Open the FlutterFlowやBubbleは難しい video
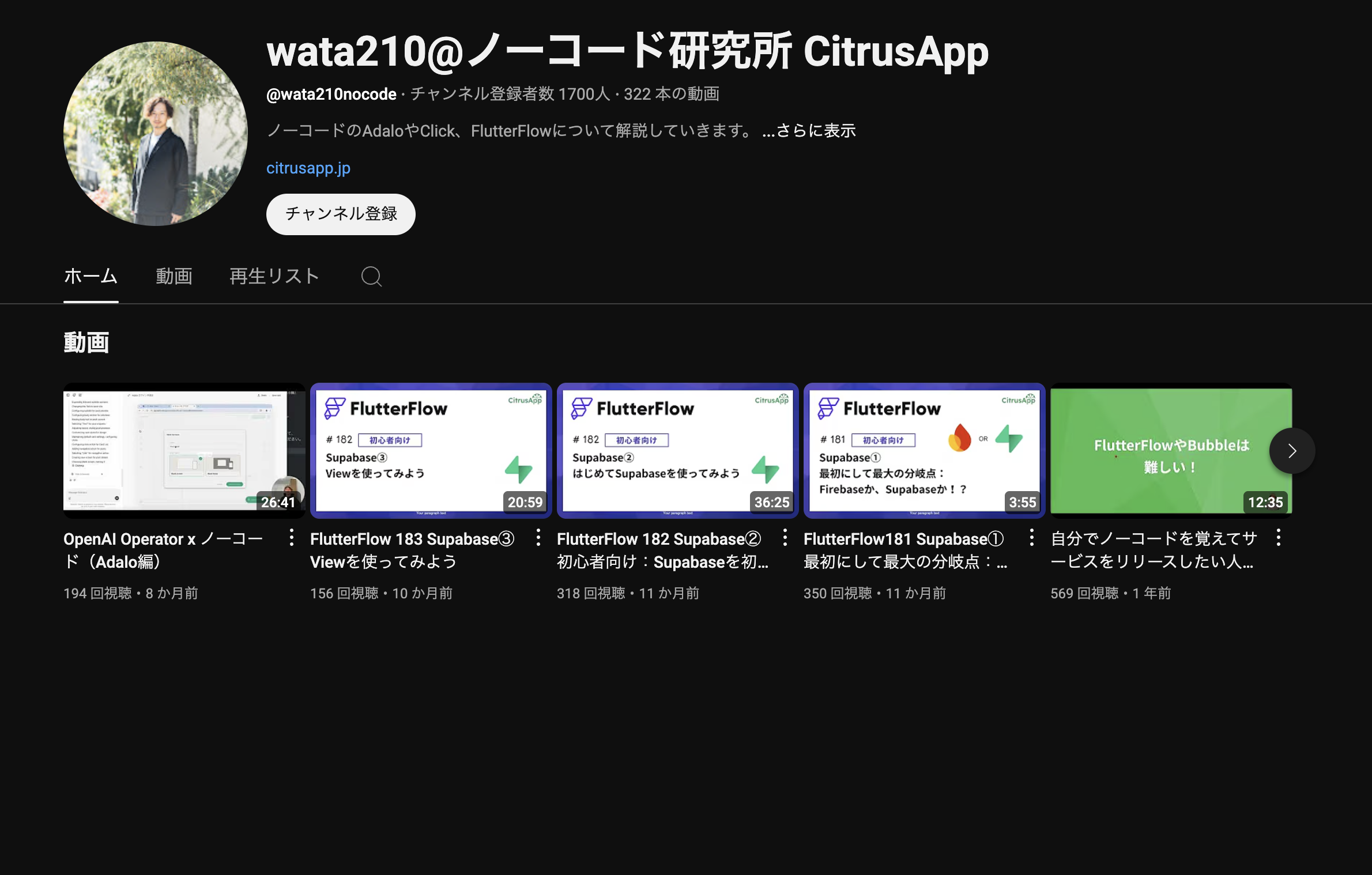Image resolution: width=1372 pixels, height=875 pixels. point(1171,450)
